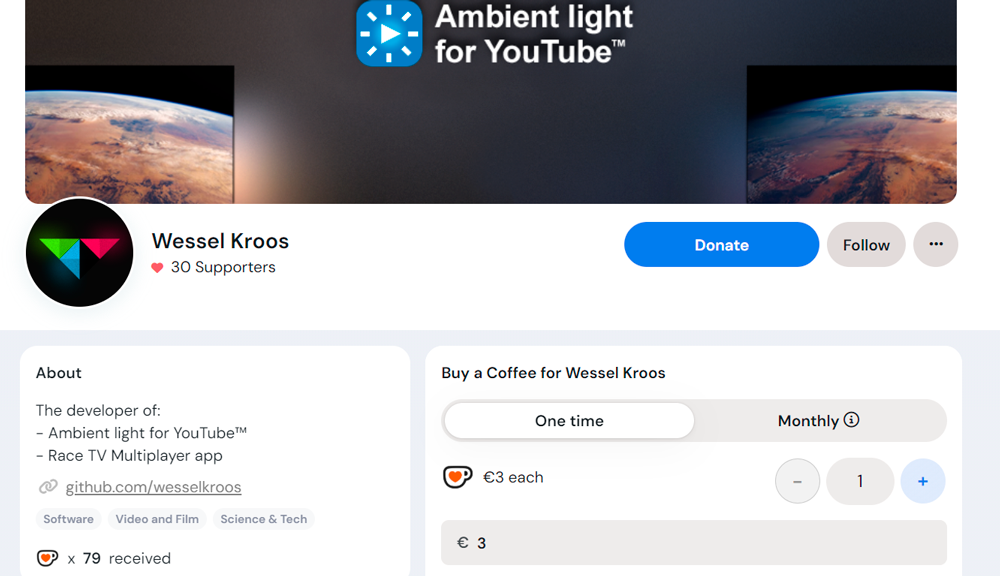The width and height of the screenshot is (1000, 576).
Task: Click the Ambient light app logo icon
Action: (x=390, y=32)
